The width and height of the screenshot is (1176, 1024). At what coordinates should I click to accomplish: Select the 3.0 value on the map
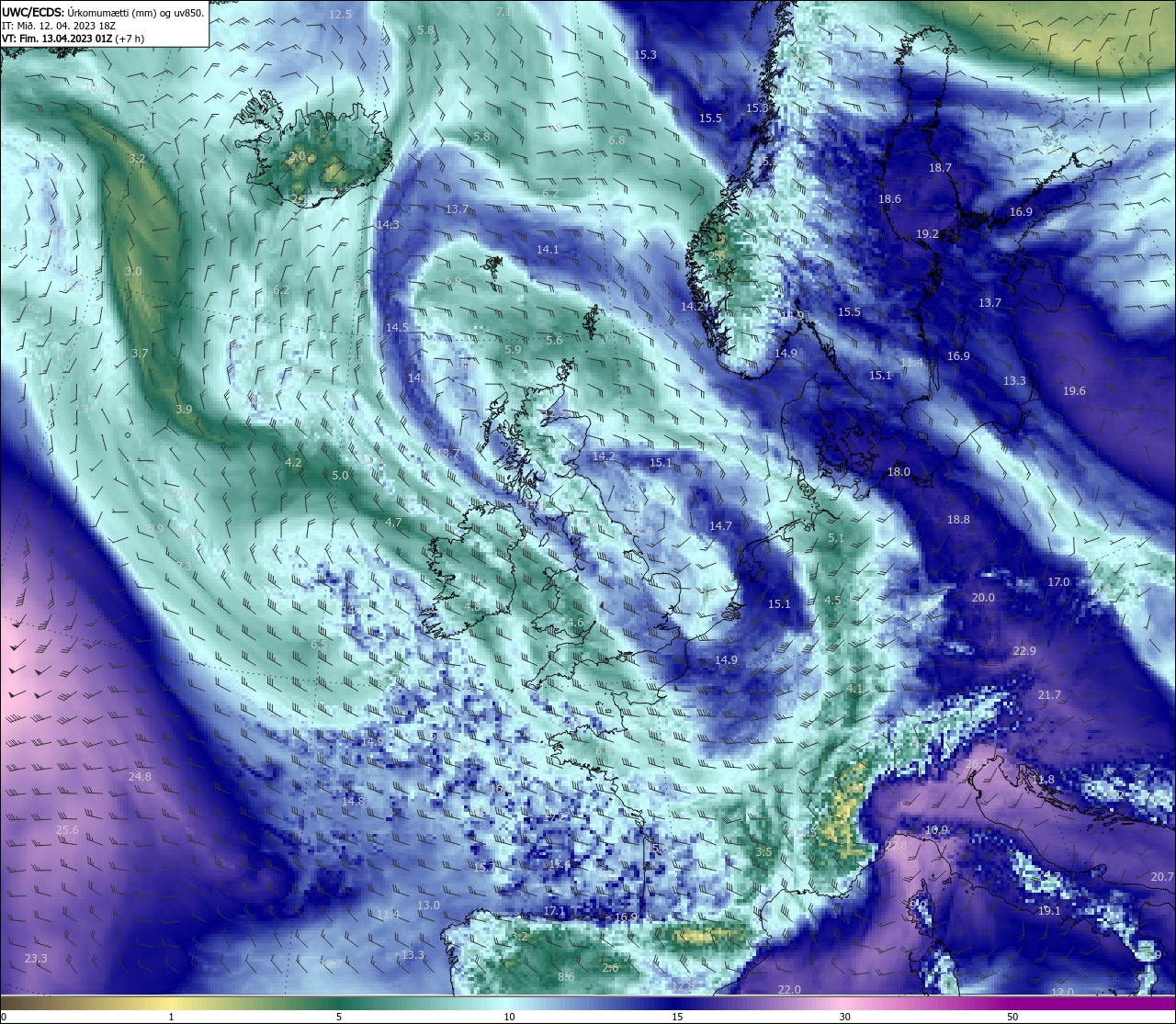point(133,272)
